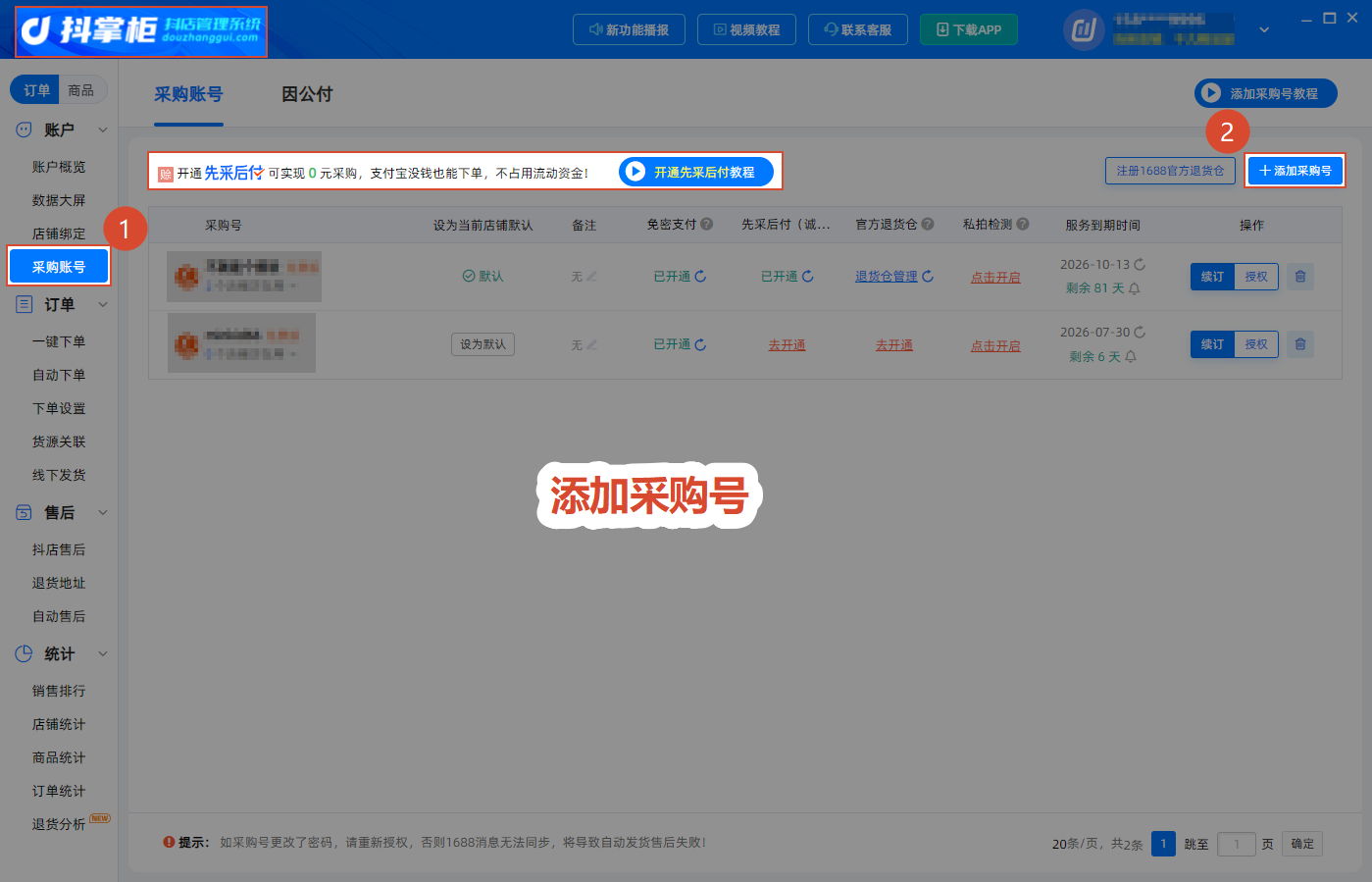Refresh expiry date 2026-10-13 icon
Image resolution: width=1372 pixels, height=882 pixels.
click(x=1140, y=265)
